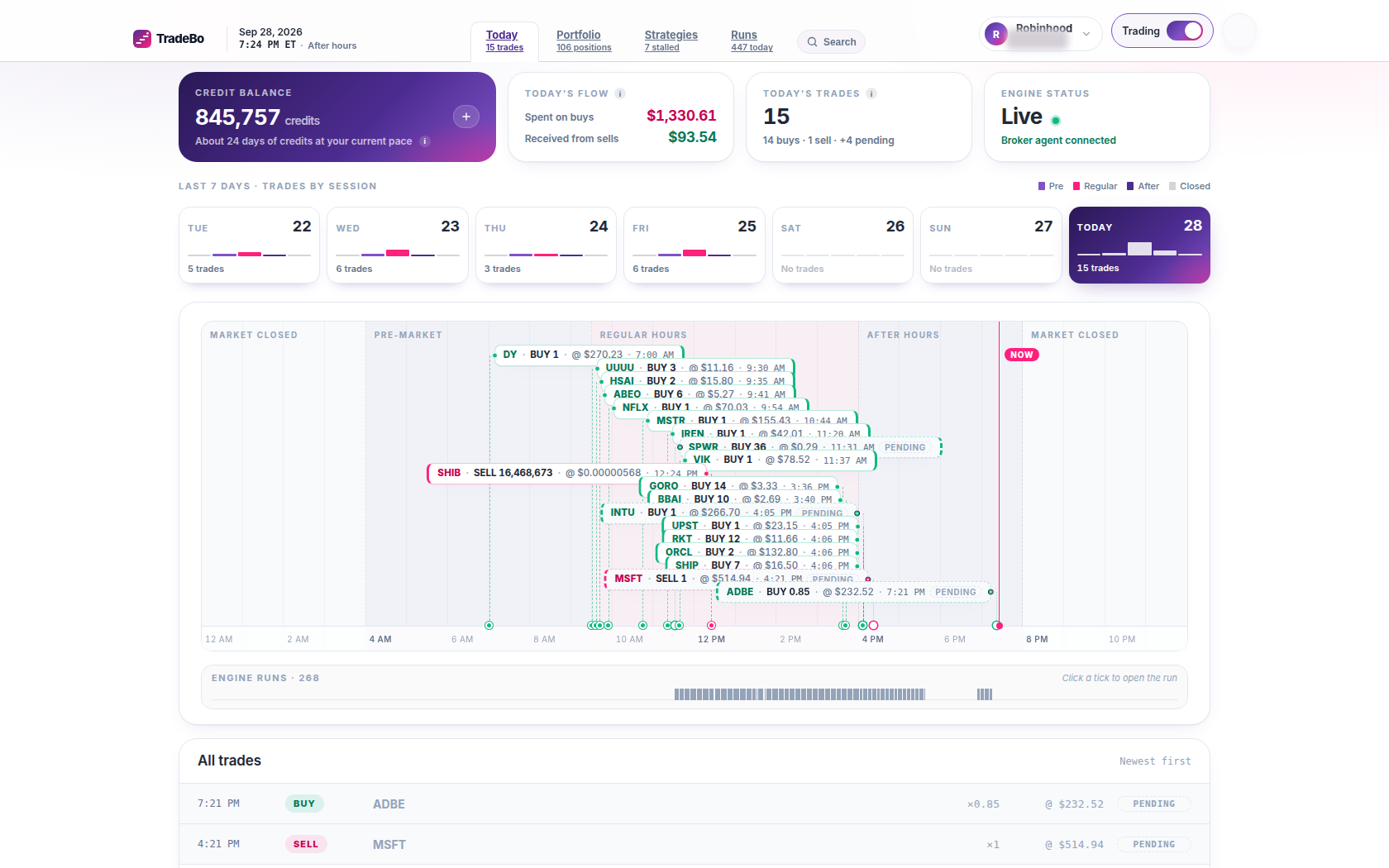Open the Portfolio tab

tap(584, 41)
